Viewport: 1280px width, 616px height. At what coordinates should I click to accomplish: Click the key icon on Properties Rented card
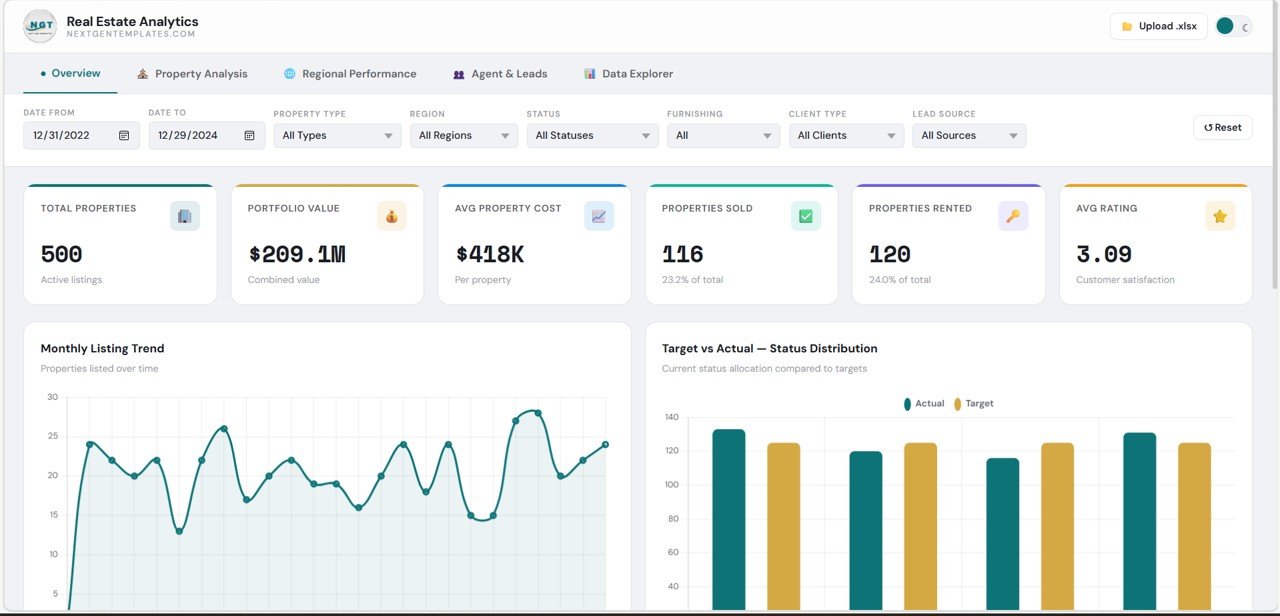tap(1012, 215)
